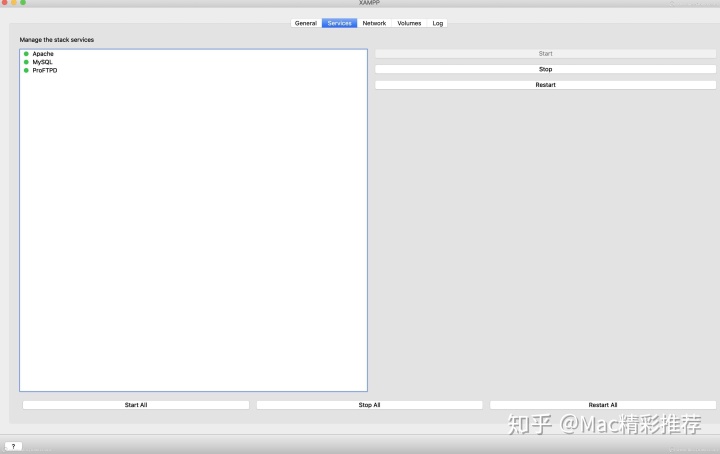This screenshot has height=454, width=720.
Task: Click Restart All button
Action: point(603,405)
